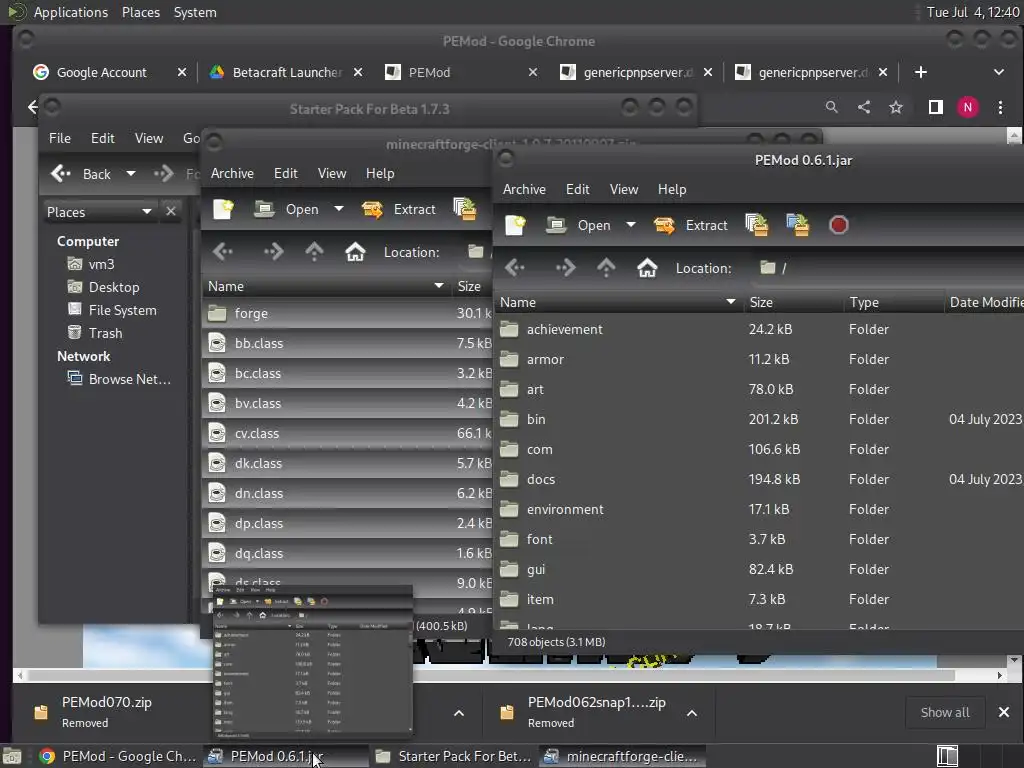The image size is (1024, 768).
Task: Go up one level in PEMod 0.6.1.jar
Action: [x=606, y=268]
